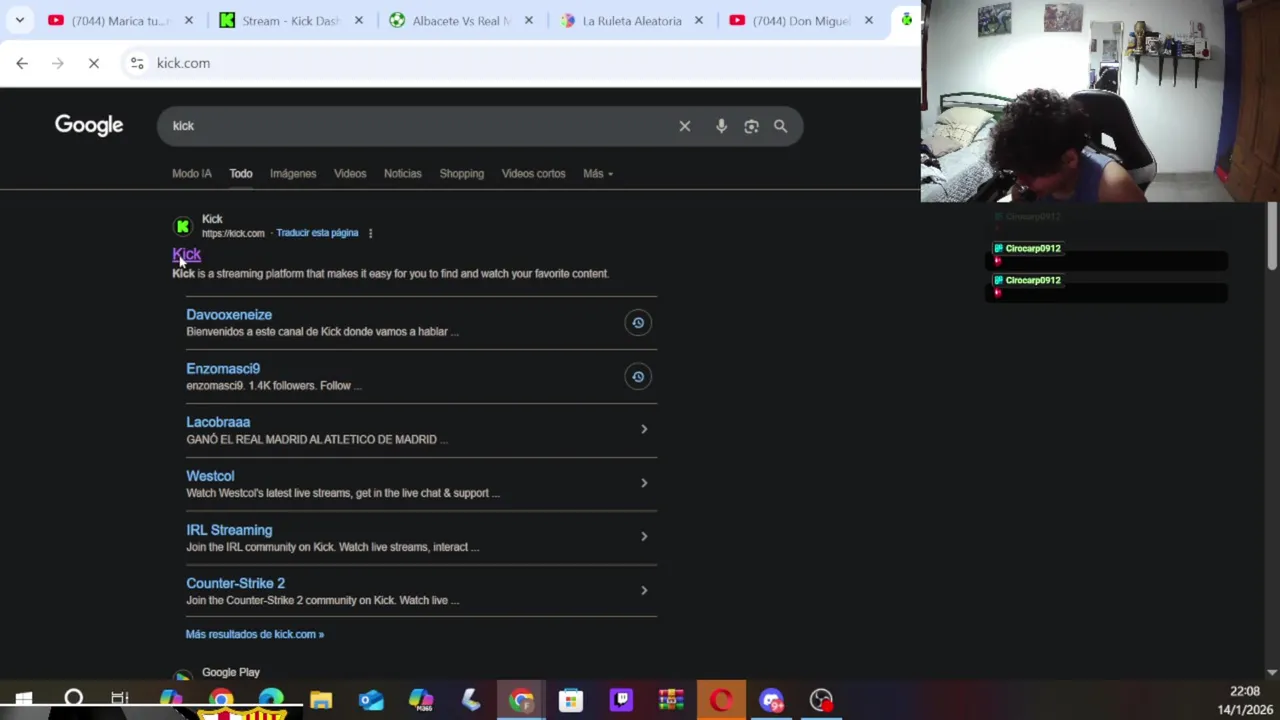Screen dimensions: 1280x720
Task: Open the 'Davooxeneize' sitelink
Action: point(229,314)
